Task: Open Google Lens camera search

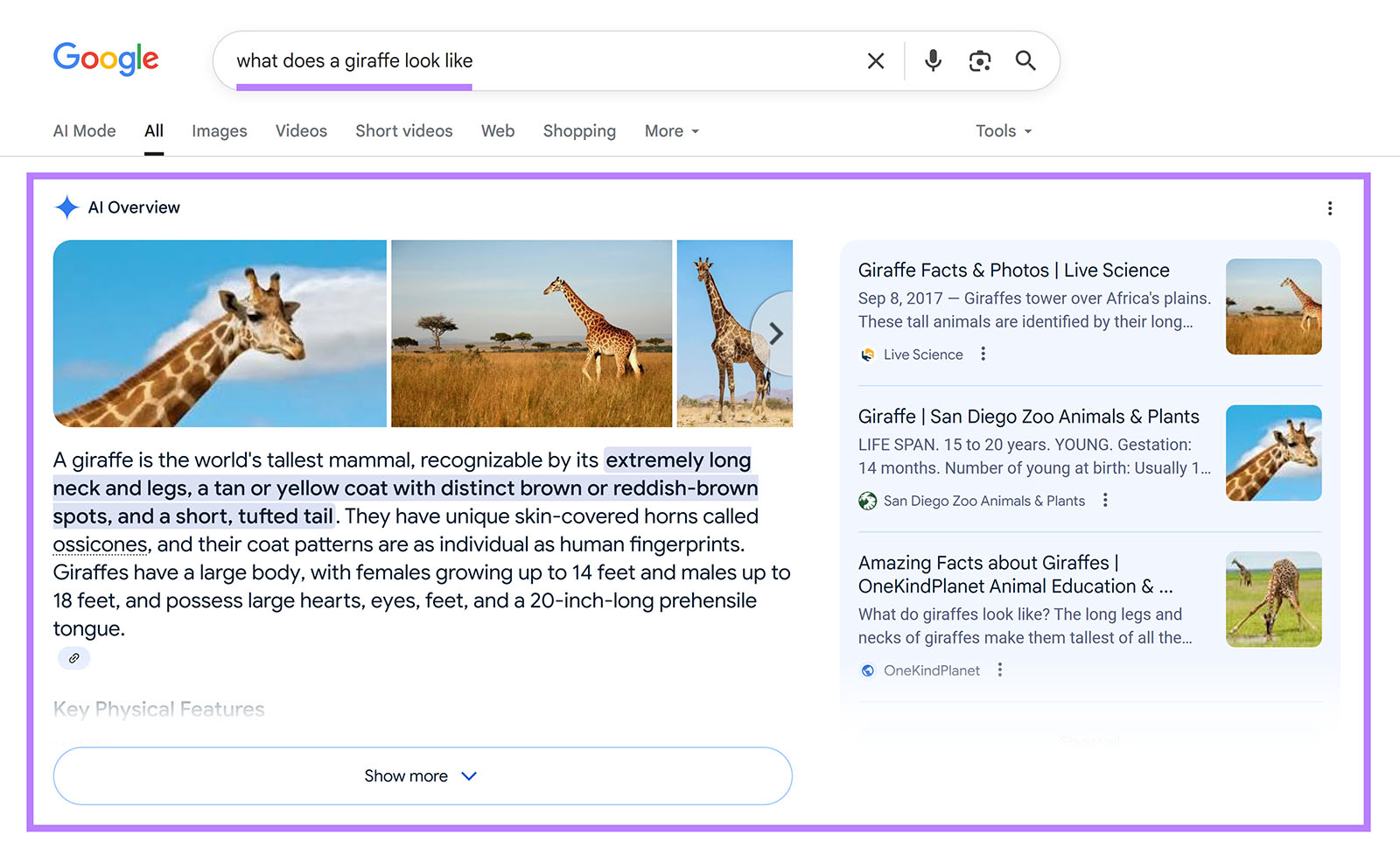Action: [979, 60]
